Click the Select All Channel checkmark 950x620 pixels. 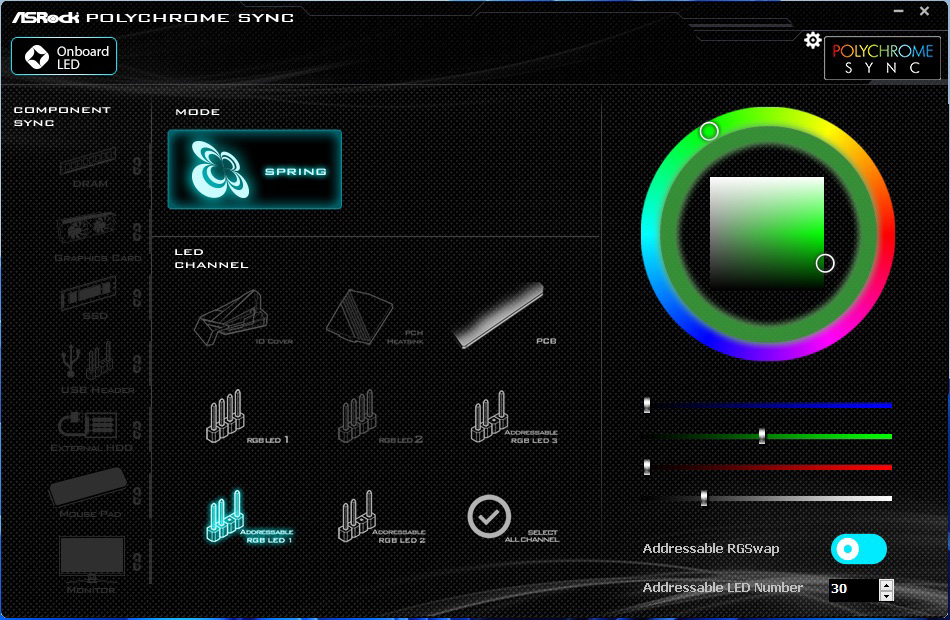489,516
